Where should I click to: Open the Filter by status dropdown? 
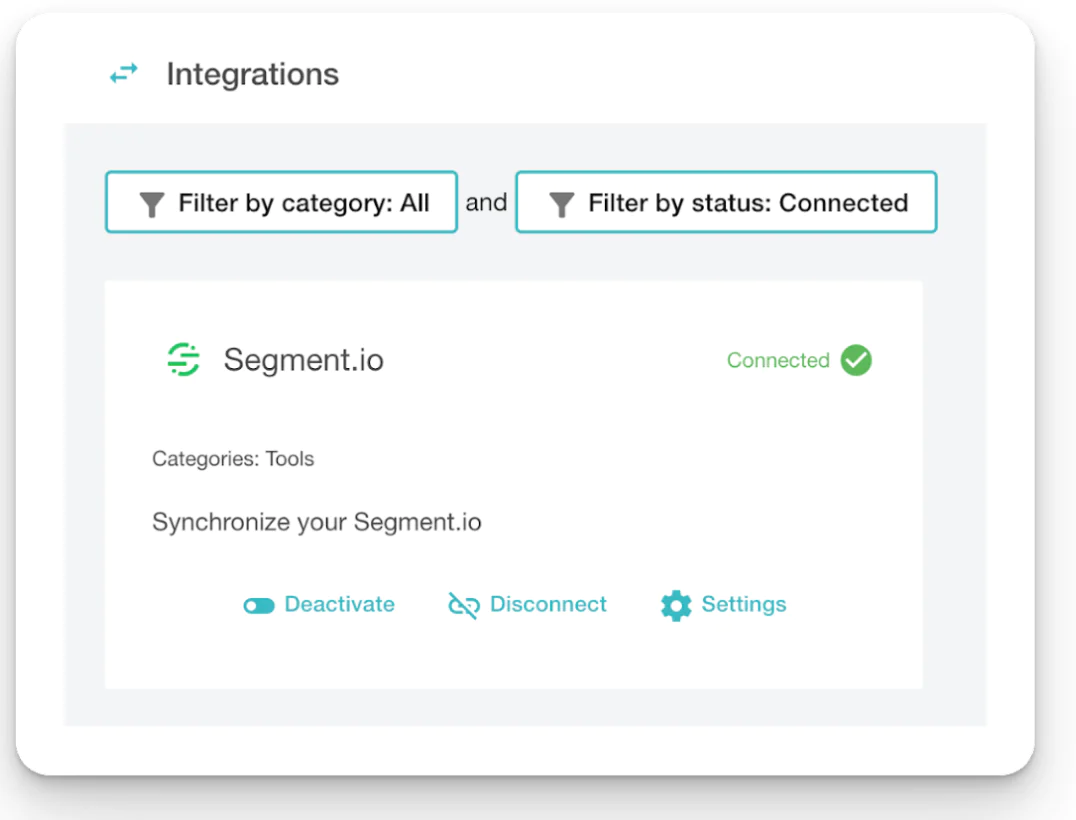click(x=726, y=203)
